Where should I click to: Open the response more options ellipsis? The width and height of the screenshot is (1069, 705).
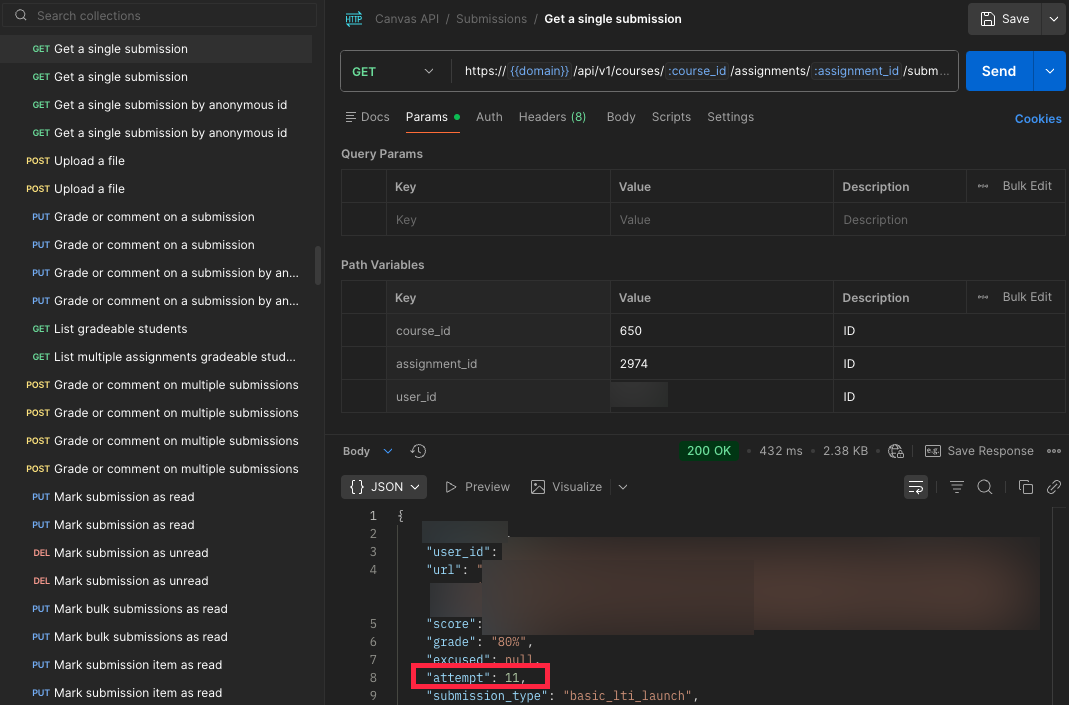(x=1054, y=451)
